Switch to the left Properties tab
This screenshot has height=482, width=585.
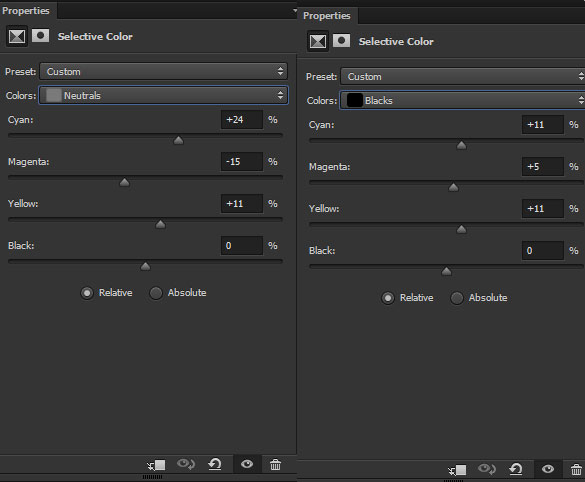(26, 11)
